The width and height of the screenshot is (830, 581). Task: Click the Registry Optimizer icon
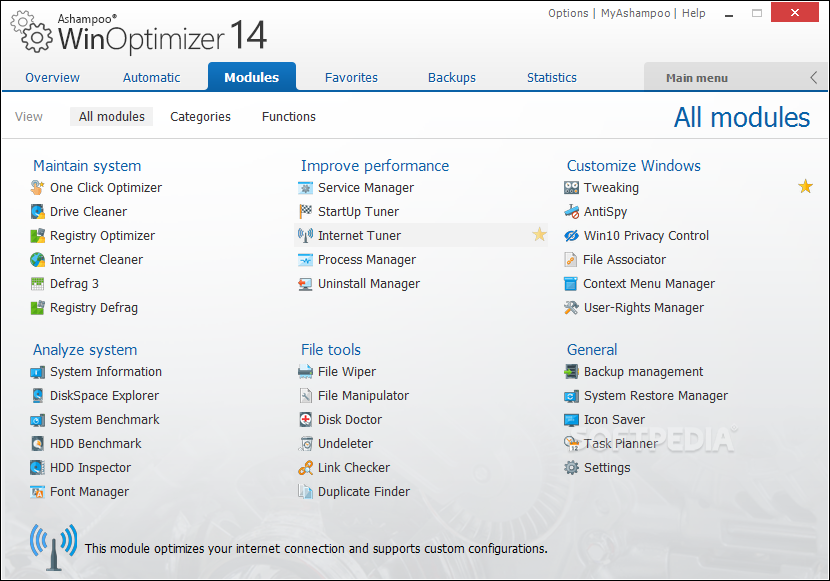tap(37, 235)
